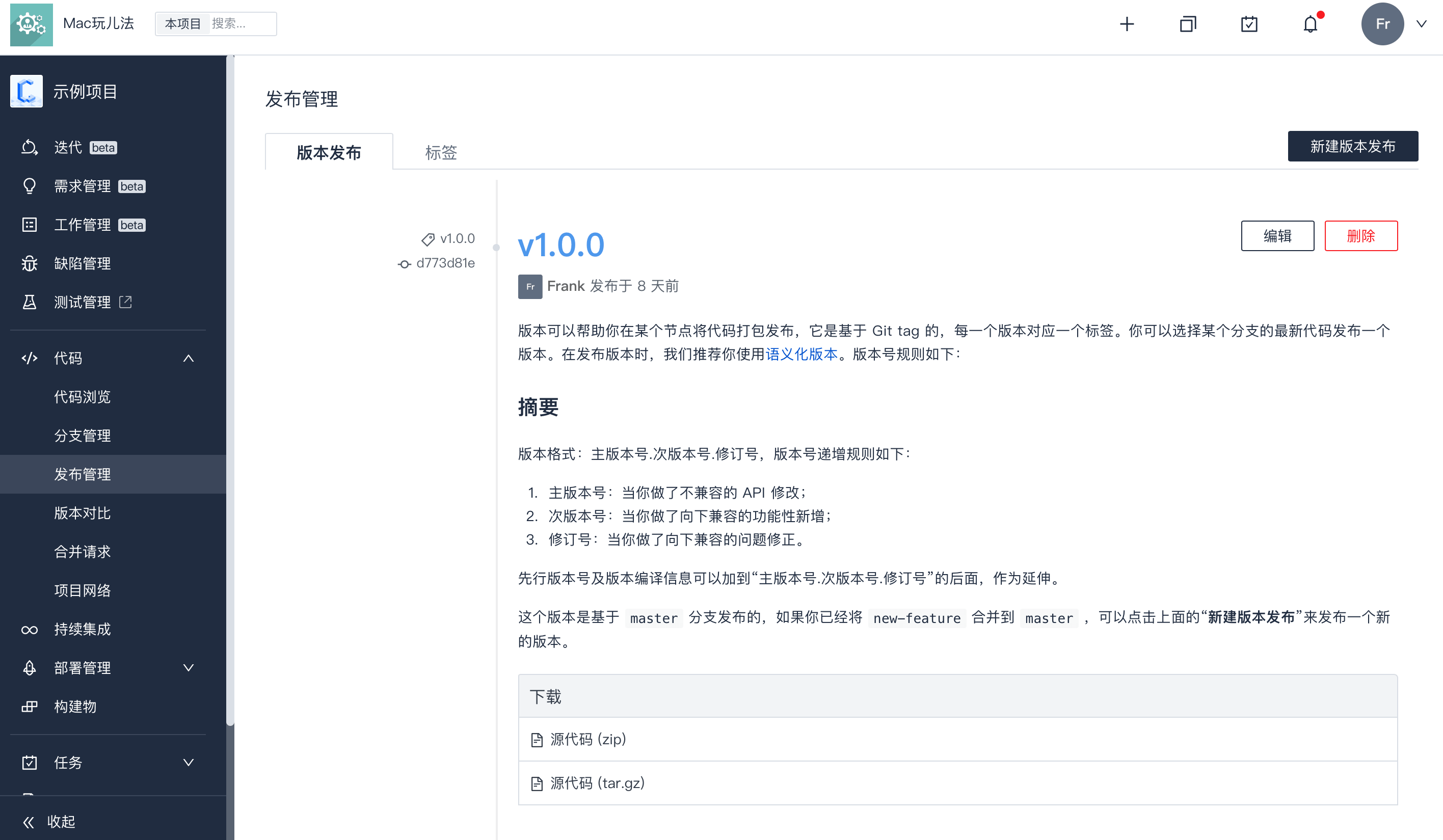This screenshot has height=840, width=1443.
Task: Open the calendar checkmark icon in header
Action: pos(1249,24)
